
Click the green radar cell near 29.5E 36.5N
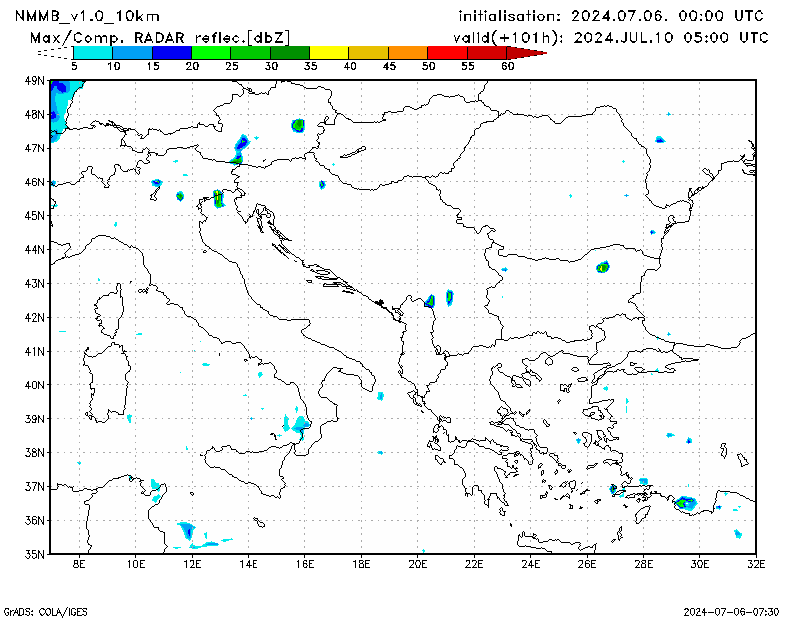(x=686, y=503)
